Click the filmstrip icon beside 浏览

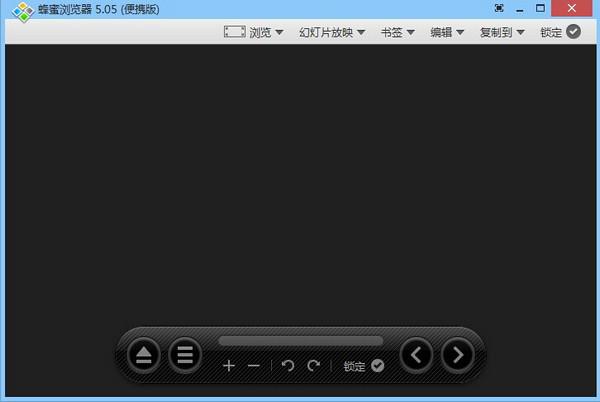pos(234,32)
